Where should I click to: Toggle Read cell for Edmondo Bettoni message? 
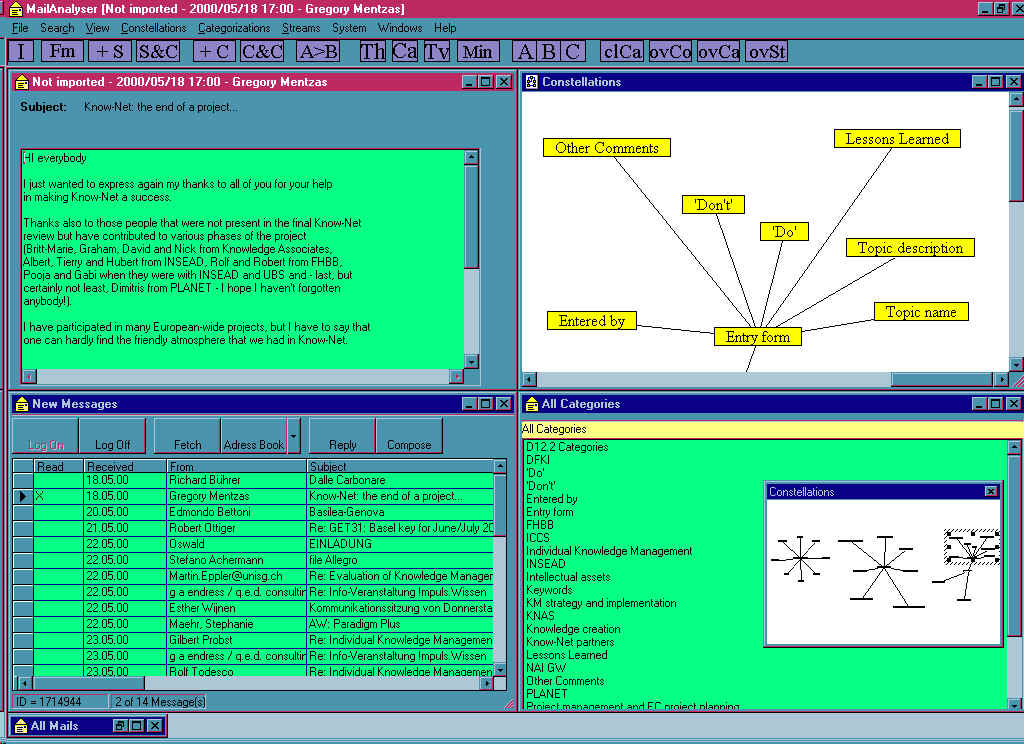(x=58, y=512)
